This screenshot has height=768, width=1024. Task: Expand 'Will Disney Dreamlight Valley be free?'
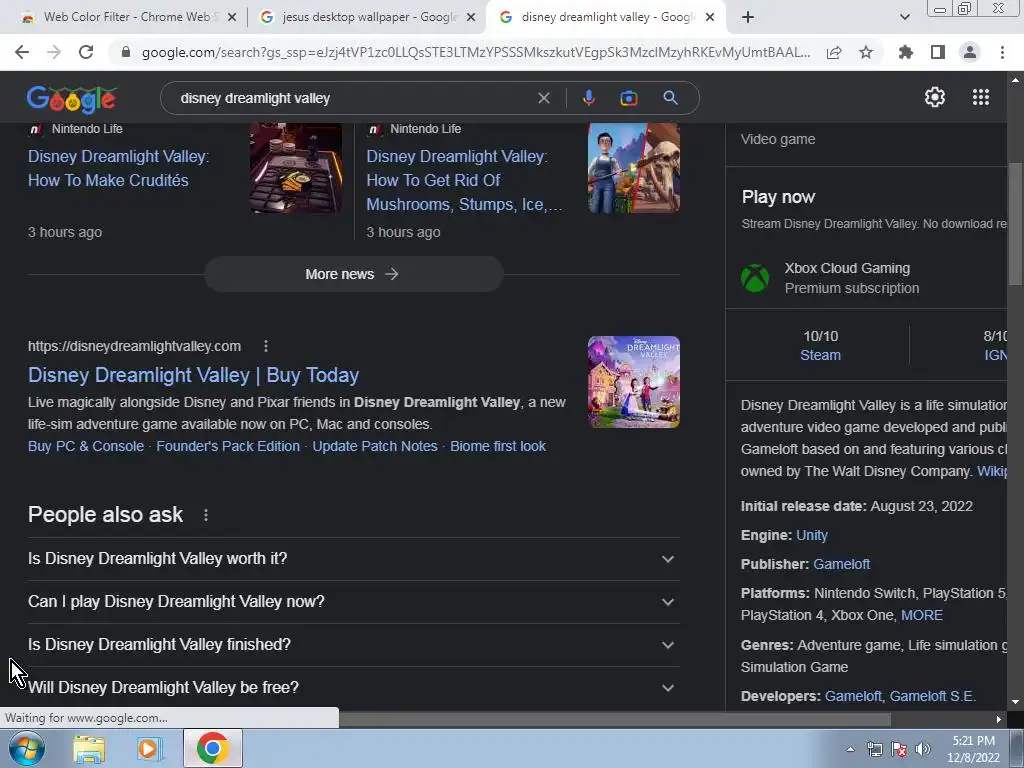(353, 688)
